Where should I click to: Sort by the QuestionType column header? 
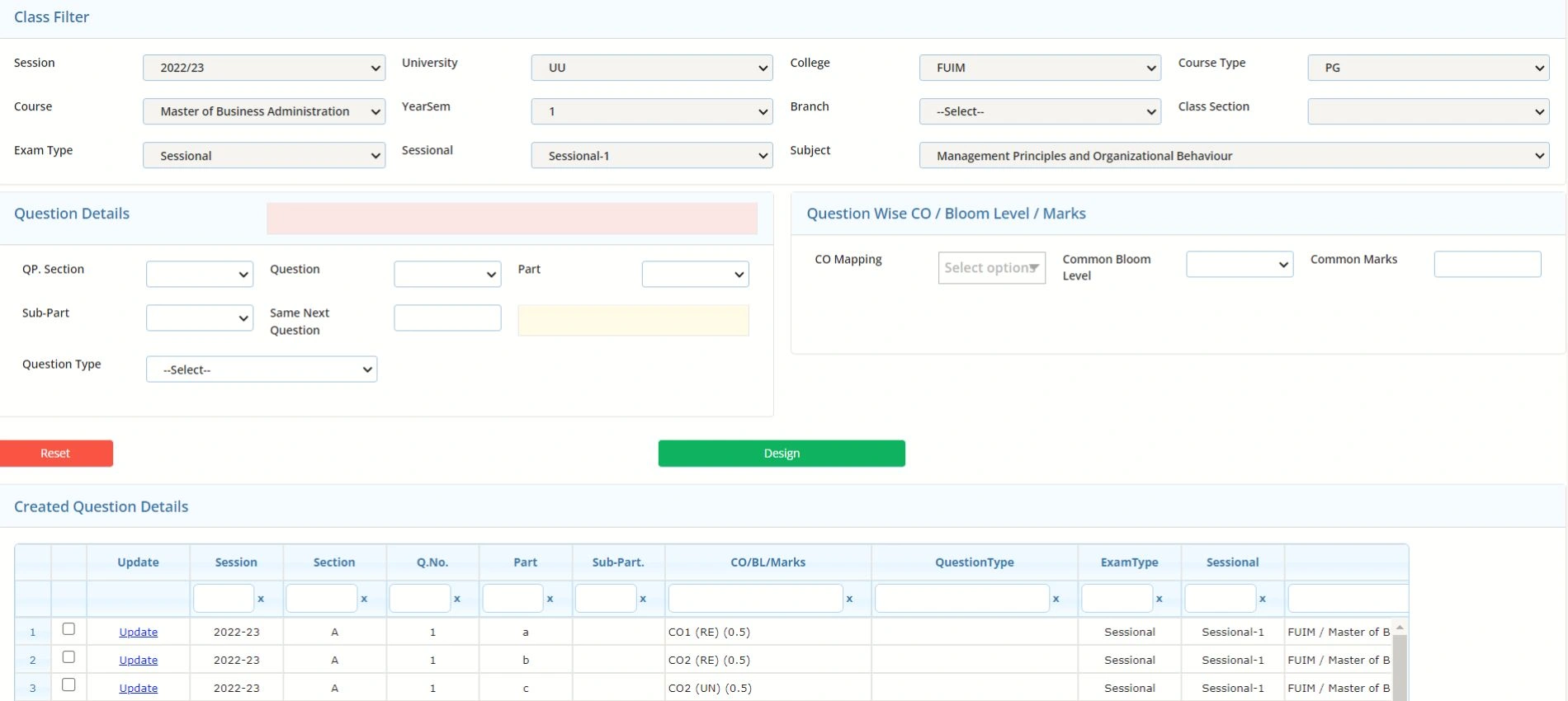[974, 562]
